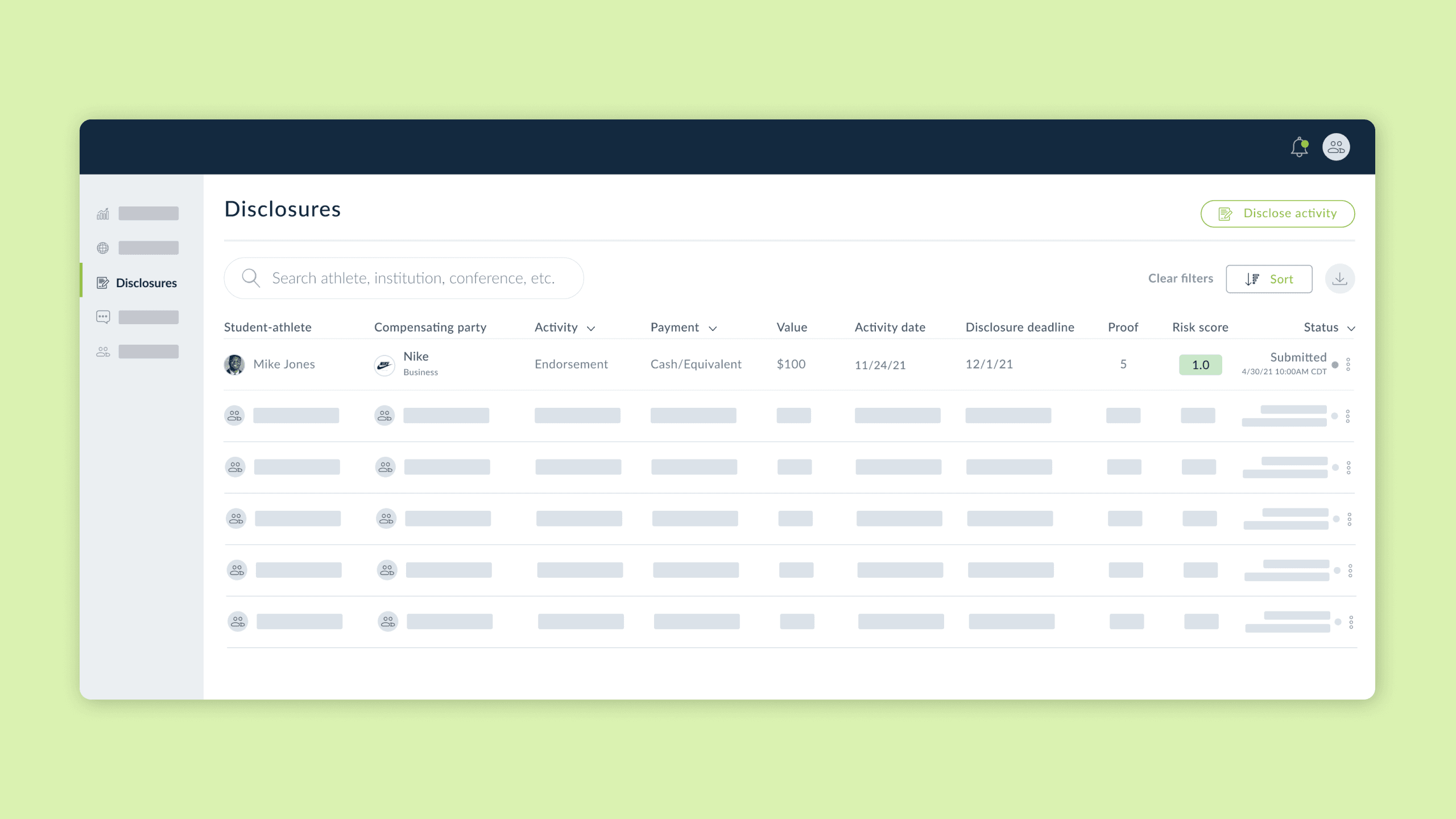The height and width of the screenshot is (819, 1456).
Task: Click the Clear filters link
Action: [x=1181, y=278]
